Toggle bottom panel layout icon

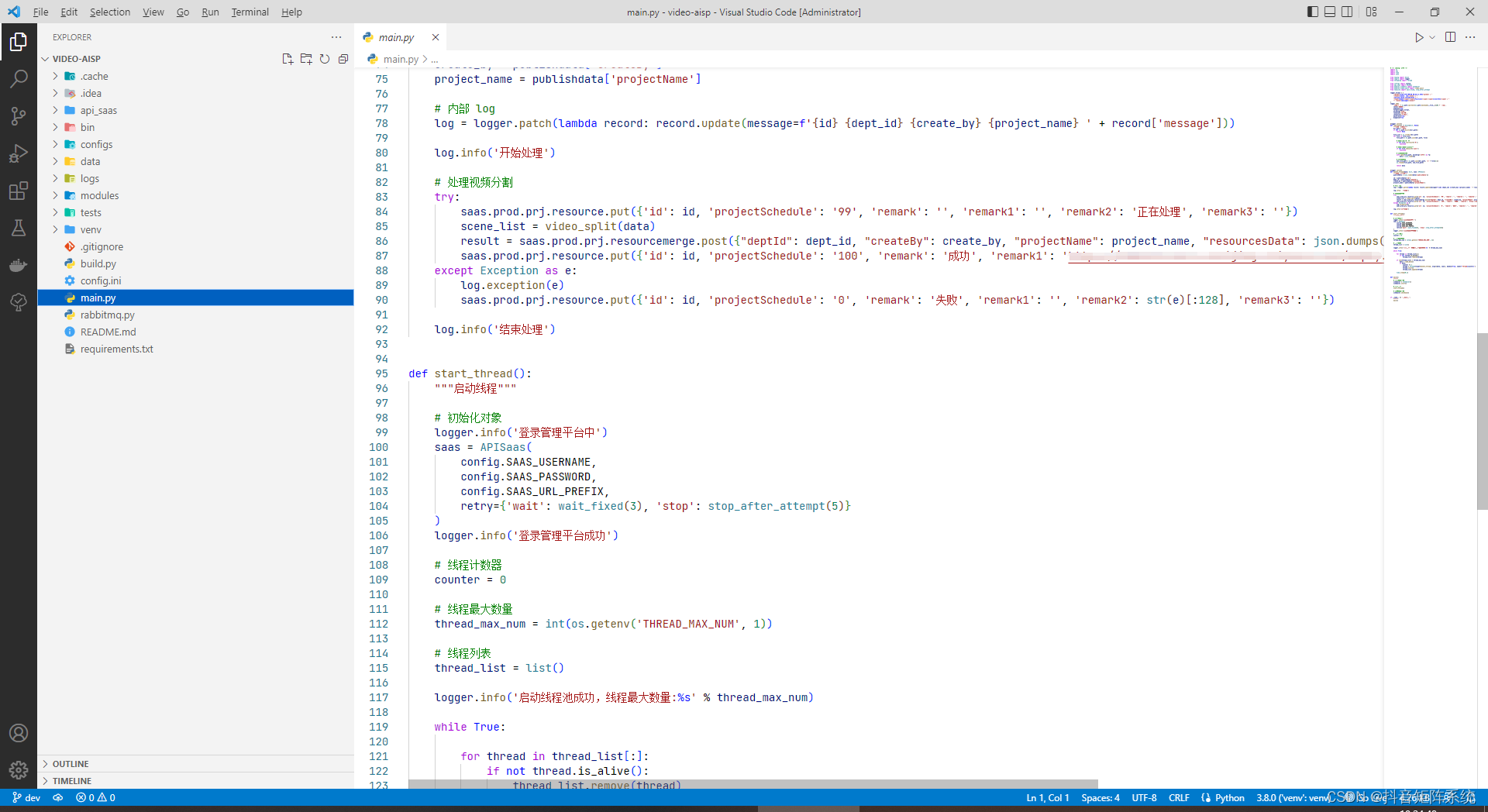click(1330, 12)
